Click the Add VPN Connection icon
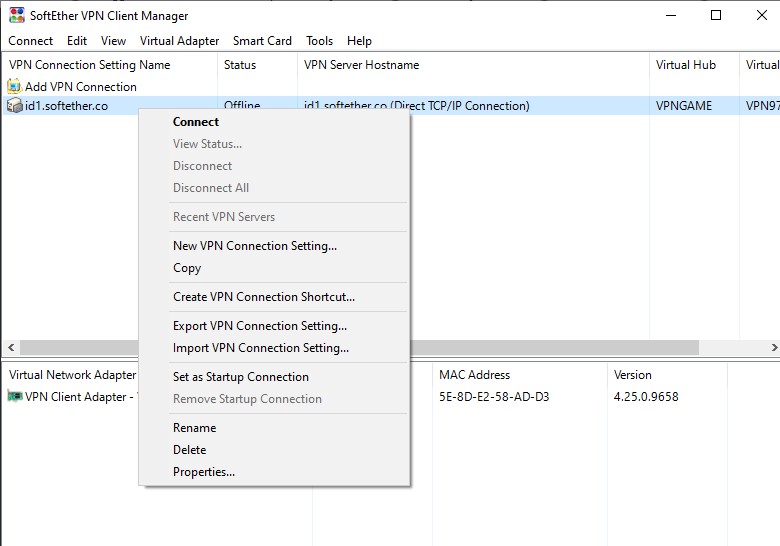 click(x=14, y=86)
